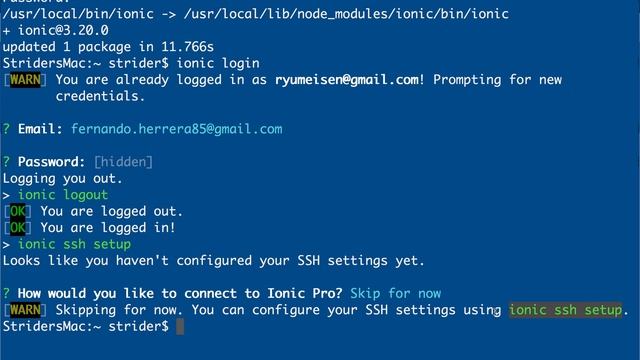640x360 pixels.
Task: Click the 'Skip for now' answer text
Action: click(396, 293)
